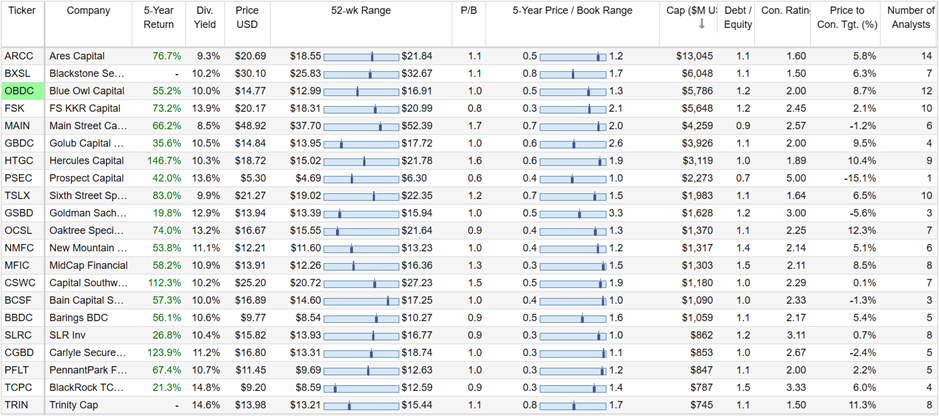Select the FSK ticker
Screen dimensions: 939x416
click(x=13, y=108)
